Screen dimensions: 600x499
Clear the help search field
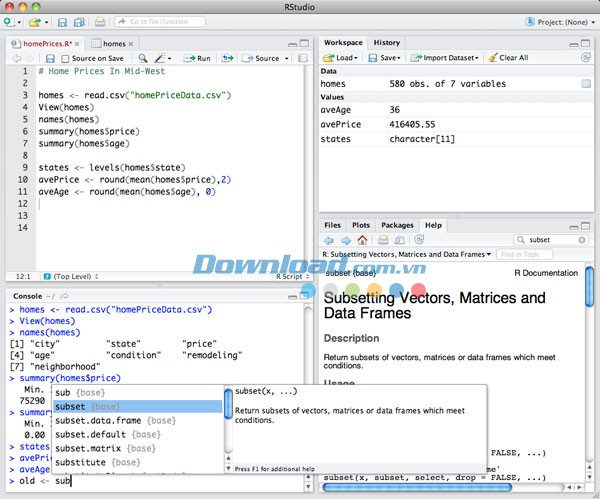[x=583, y=240]
